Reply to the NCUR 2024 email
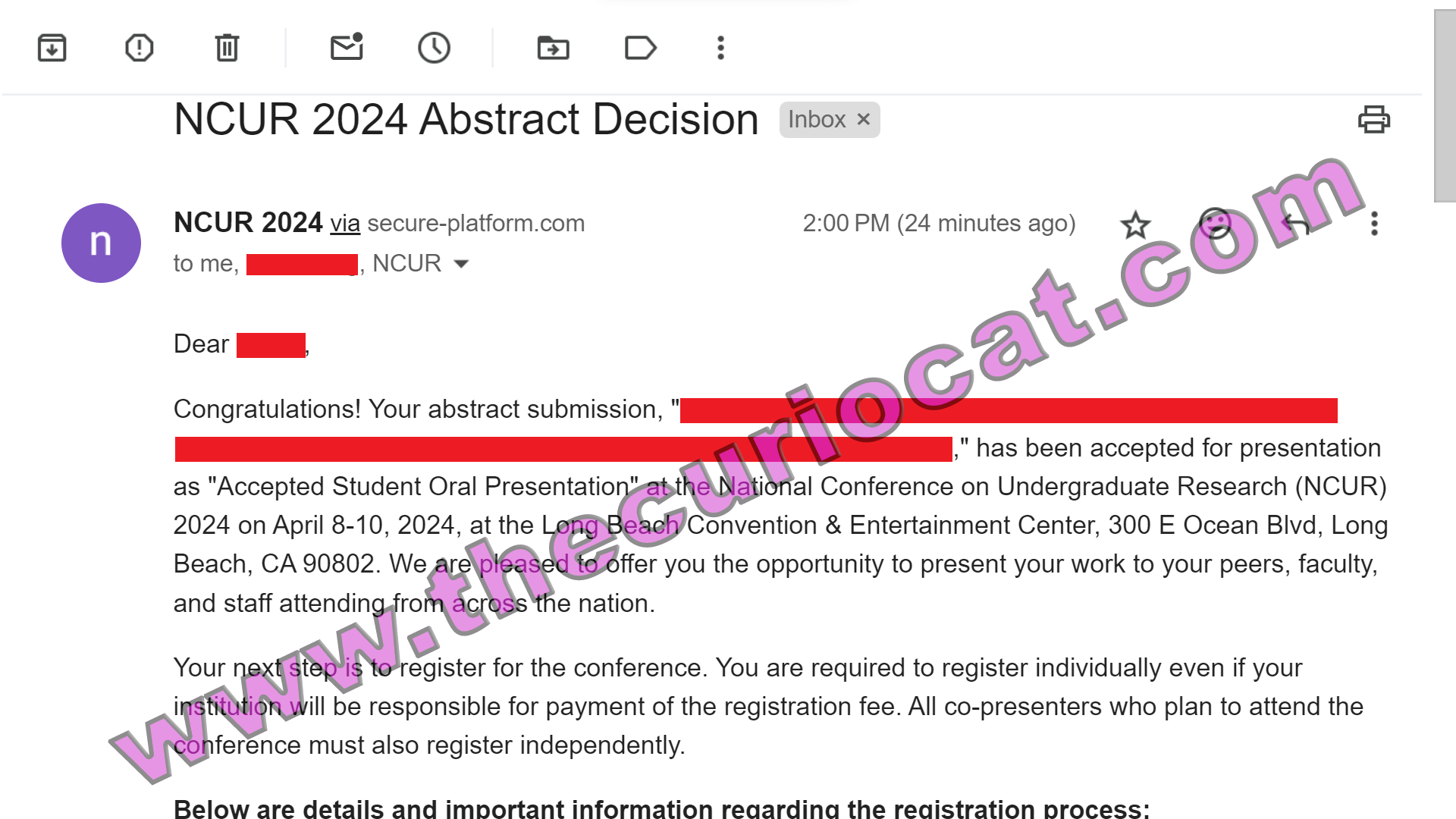Viewport: 1456px width, 819px height. pos(1295,224)
